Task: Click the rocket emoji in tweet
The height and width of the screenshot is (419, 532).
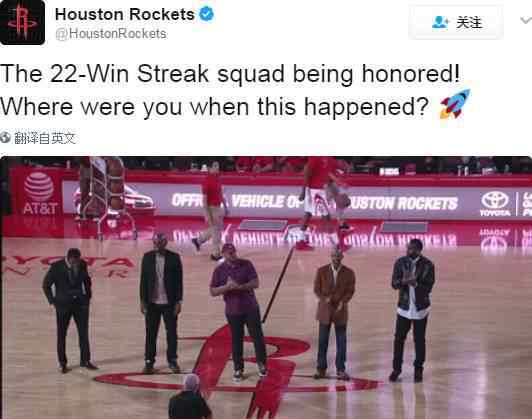Action: point(455,104)
